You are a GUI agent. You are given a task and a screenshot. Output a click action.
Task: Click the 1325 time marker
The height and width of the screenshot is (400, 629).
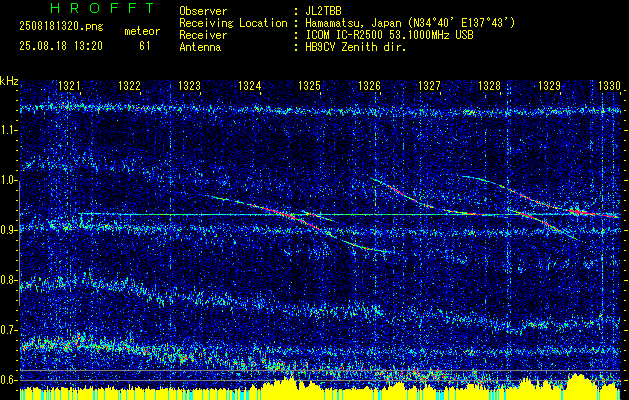tap(309, 85)
